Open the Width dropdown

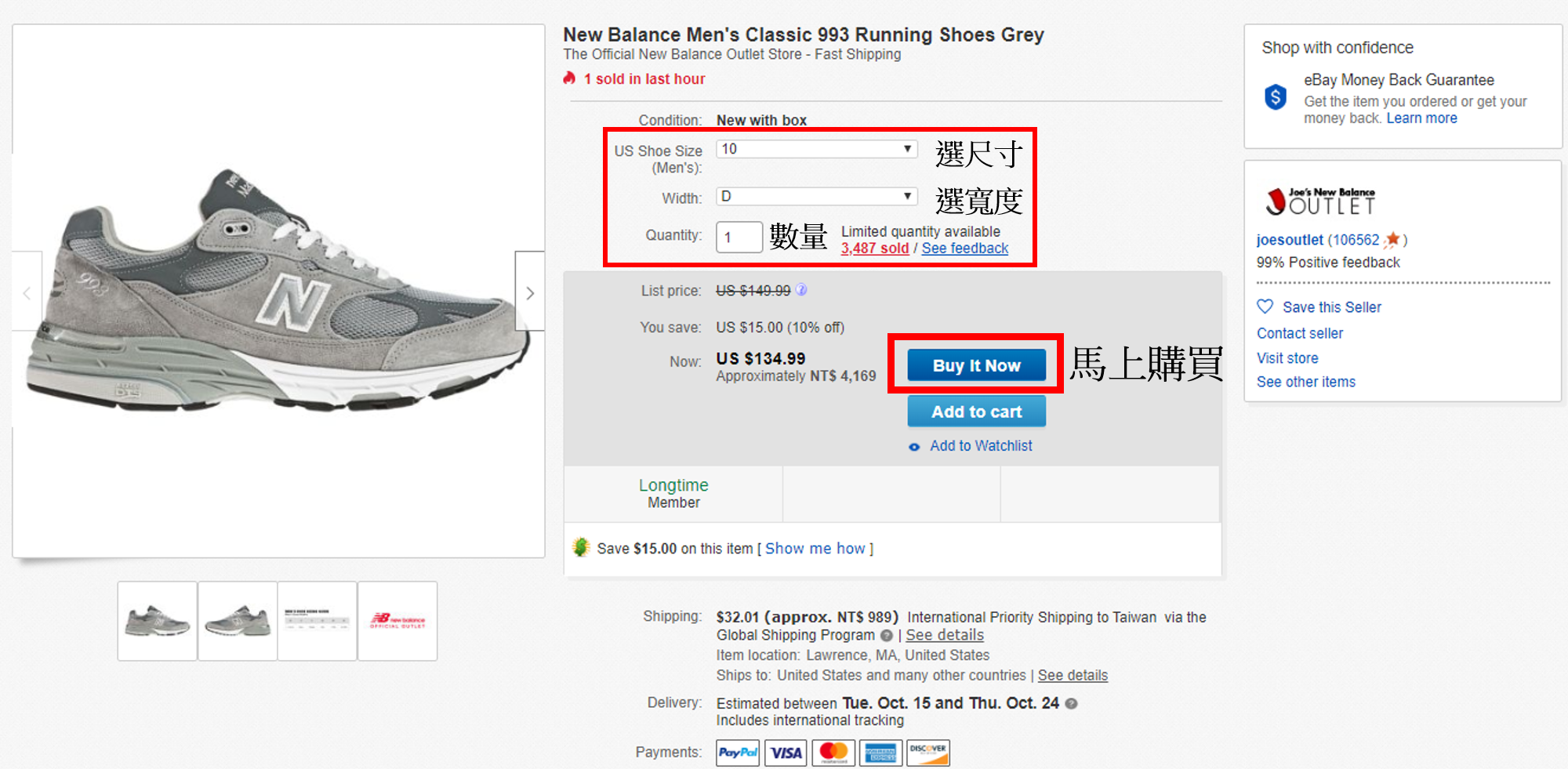click(816, 196)
